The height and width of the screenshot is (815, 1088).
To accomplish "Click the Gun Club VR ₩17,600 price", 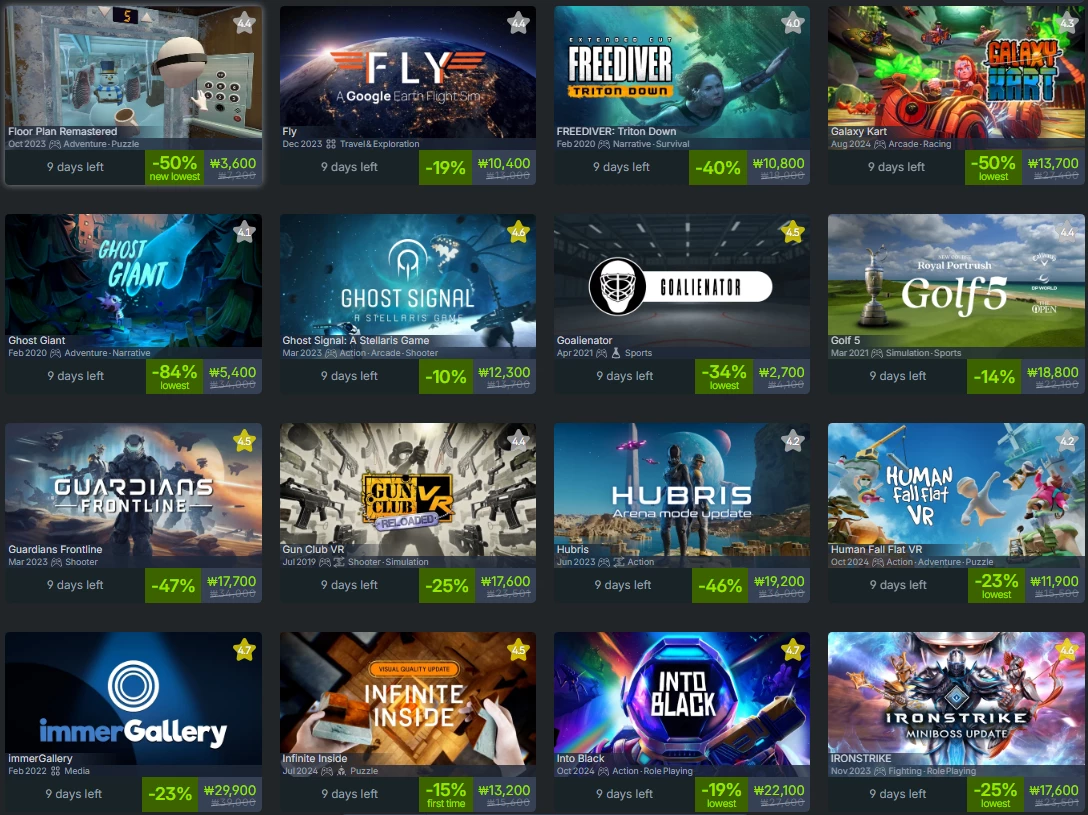I will (505, 581).
